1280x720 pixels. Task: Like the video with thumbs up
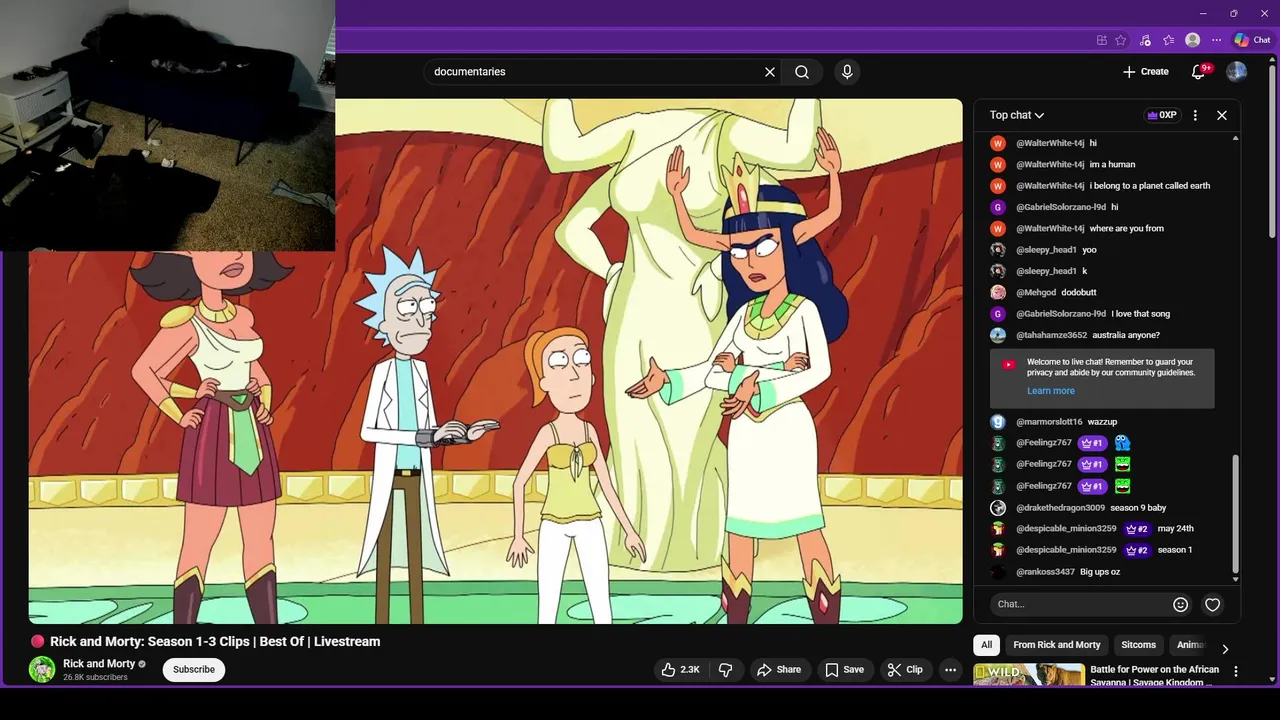(680, 670)
